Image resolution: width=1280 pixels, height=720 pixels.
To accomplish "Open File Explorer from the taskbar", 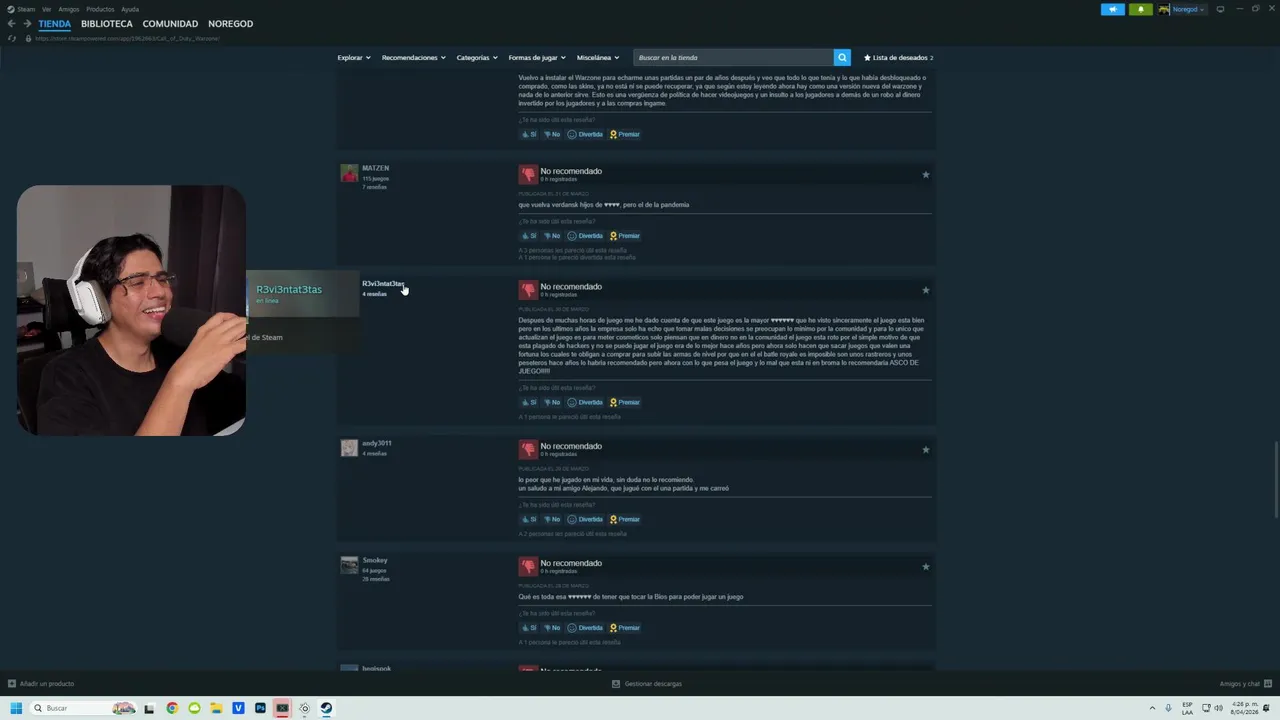I will pos(216,708).
